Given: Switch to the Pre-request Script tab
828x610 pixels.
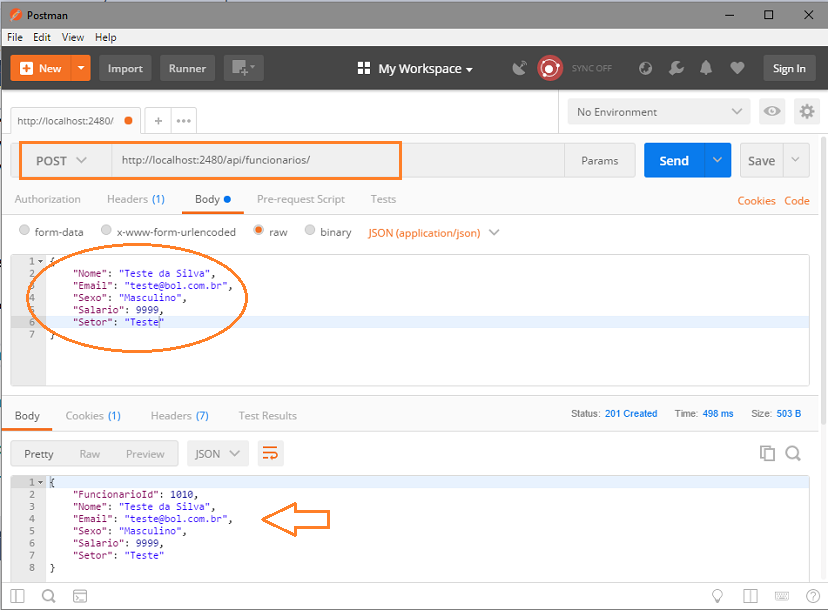Looking at the screenshot, I should 300,199.
